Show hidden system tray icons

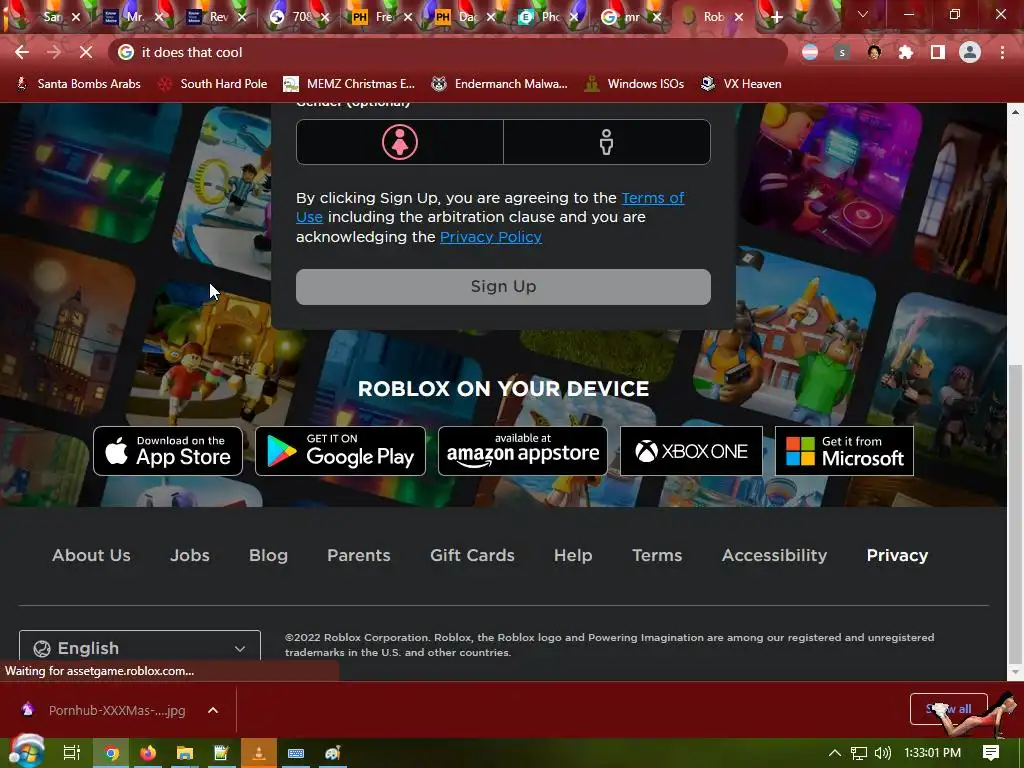[x=835, y=753]
